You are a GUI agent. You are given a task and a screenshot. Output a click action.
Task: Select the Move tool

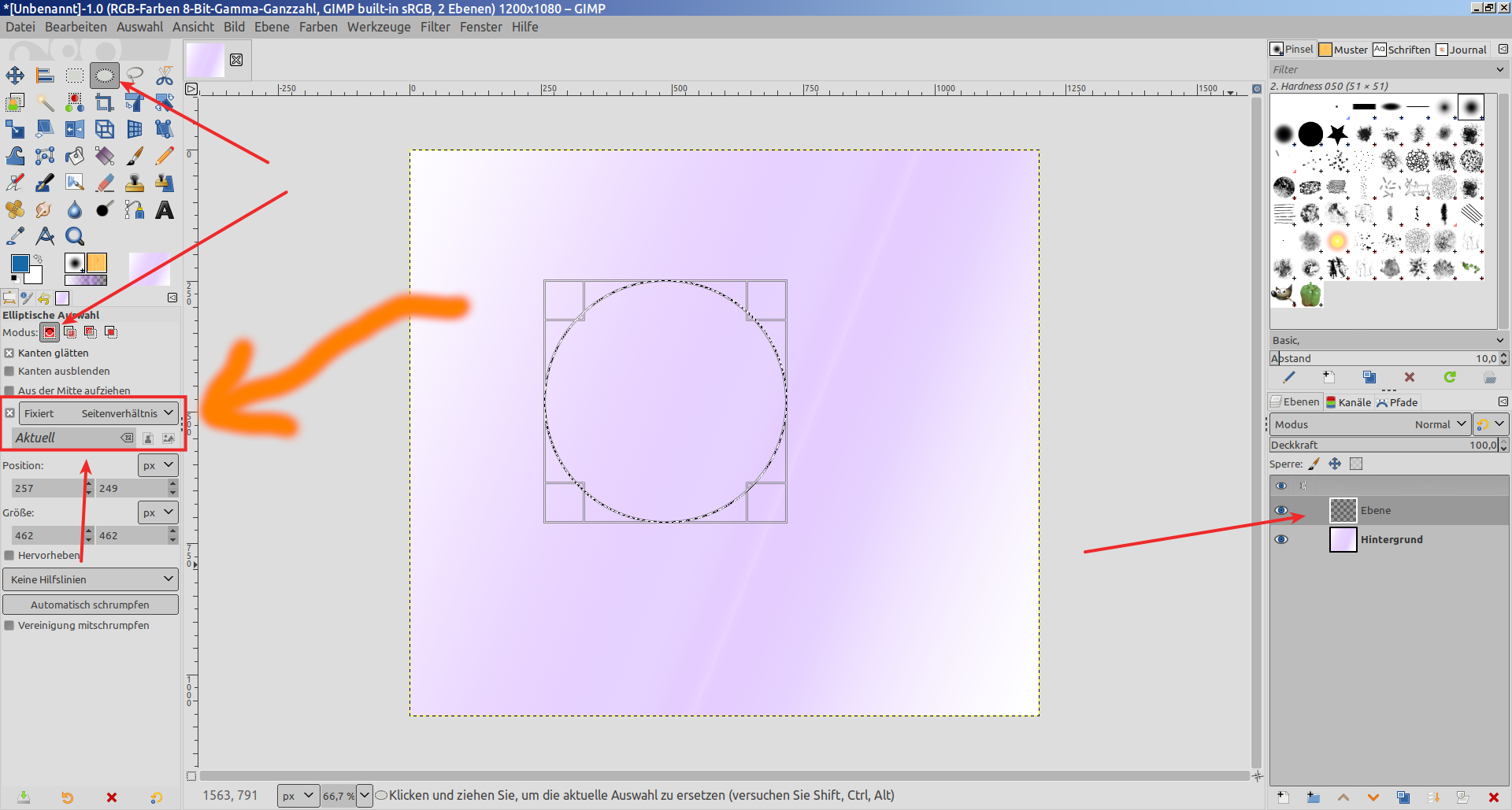tap(15, 76)
